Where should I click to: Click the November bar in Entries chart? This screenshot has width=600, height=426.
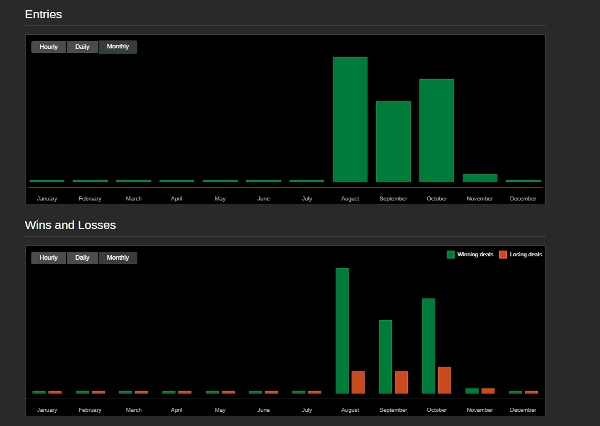pos(480,178)
